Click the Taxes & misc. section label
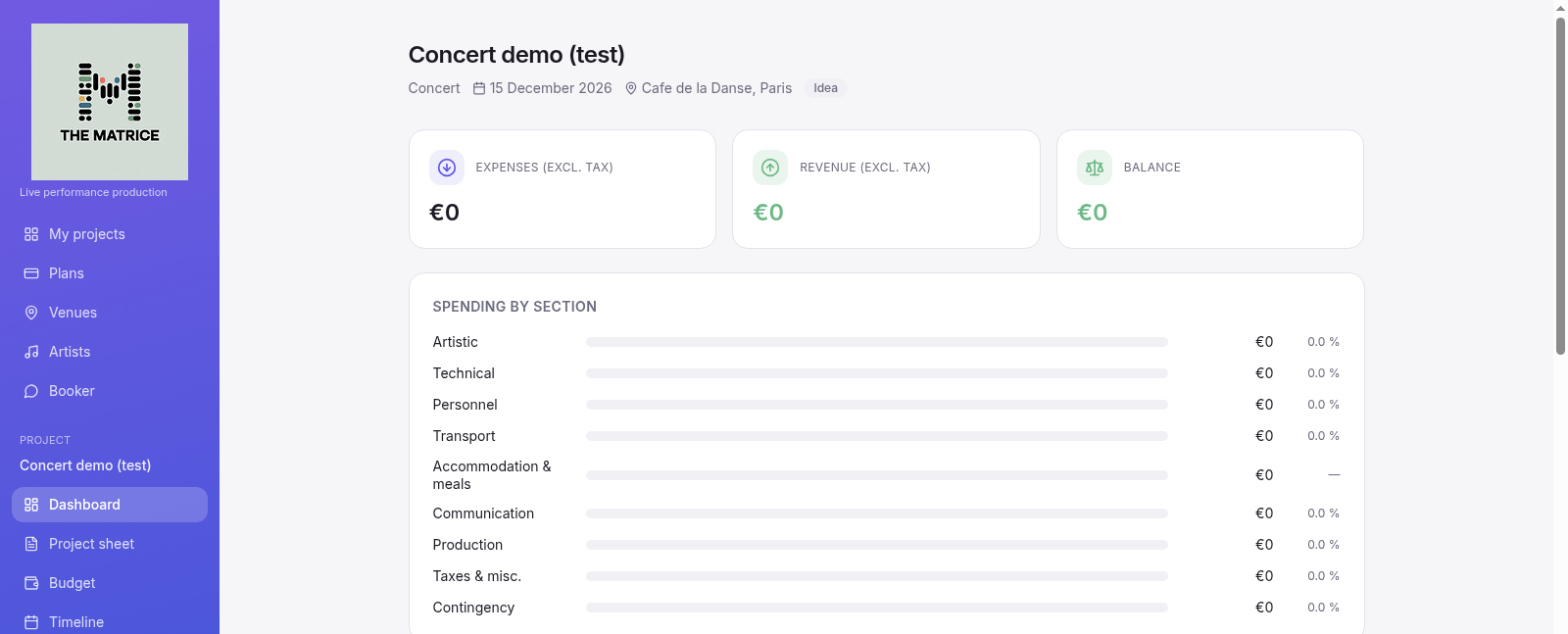 coord(477,576)
